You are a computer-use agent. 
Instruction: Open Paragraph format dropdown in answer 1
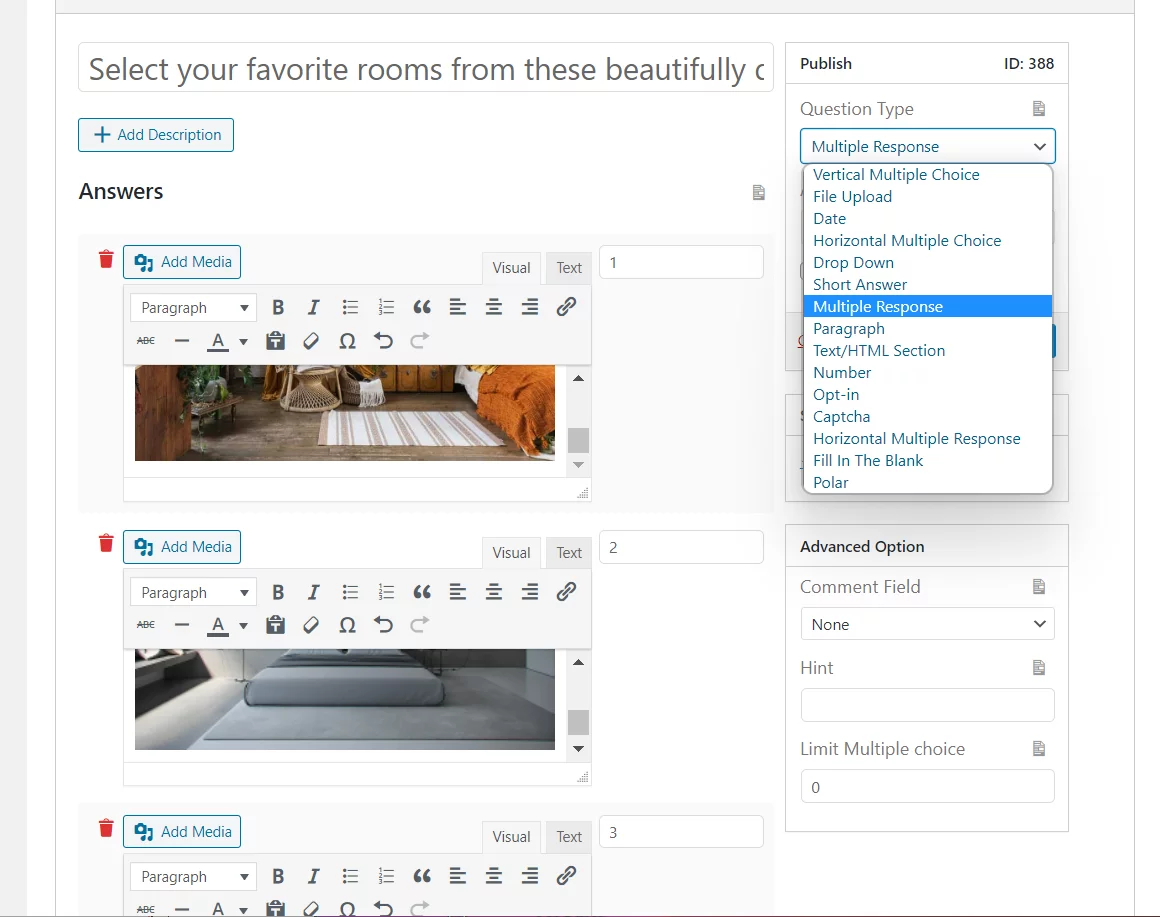[193, 308]
